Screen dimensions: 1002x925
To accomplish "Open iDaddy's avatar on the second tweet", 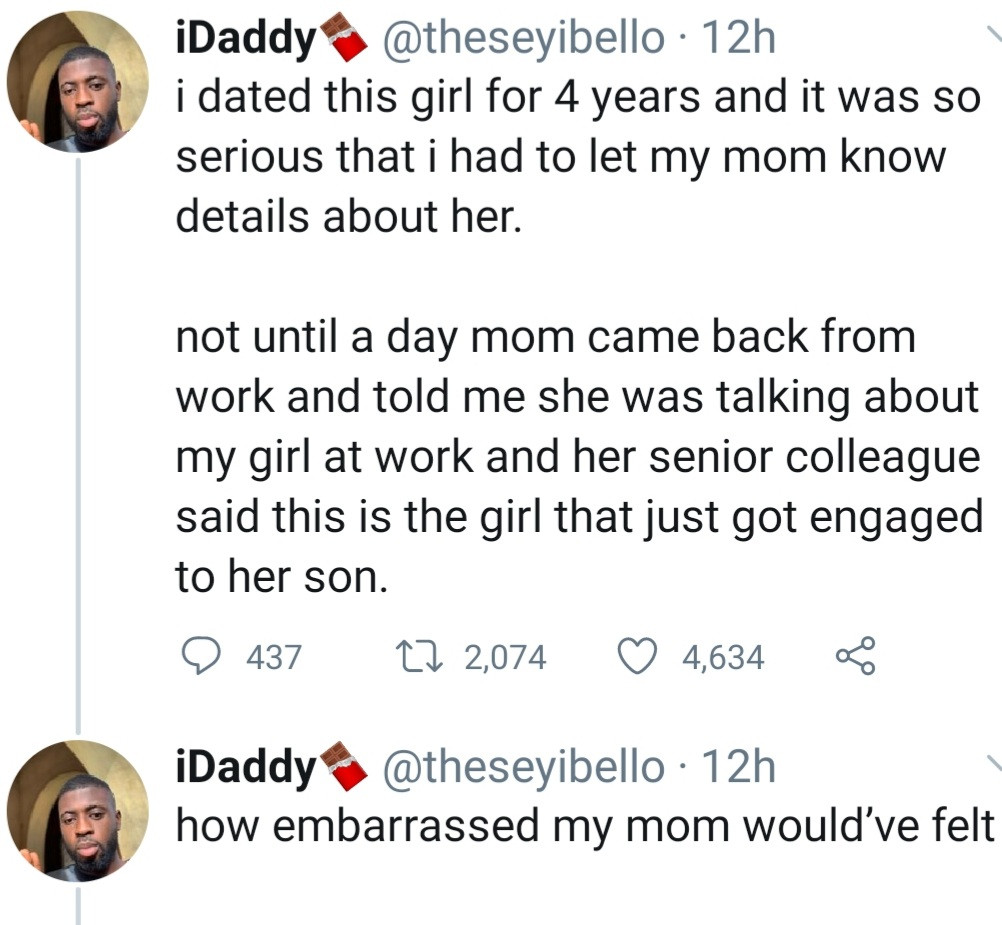I will [77, 812].
